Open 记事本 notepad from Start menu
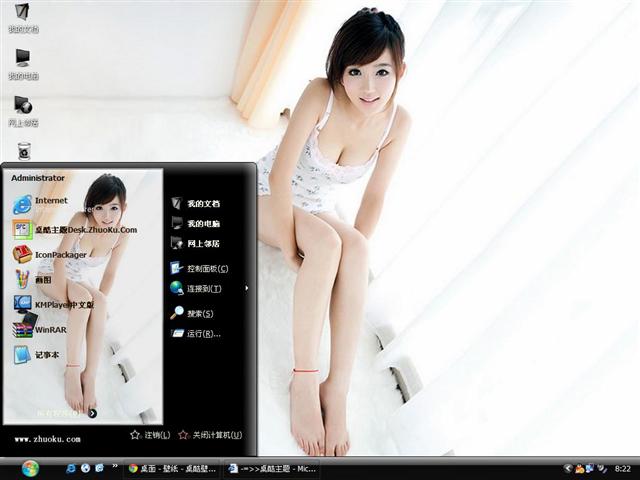 pyautogui.click(x=36, y=355)
